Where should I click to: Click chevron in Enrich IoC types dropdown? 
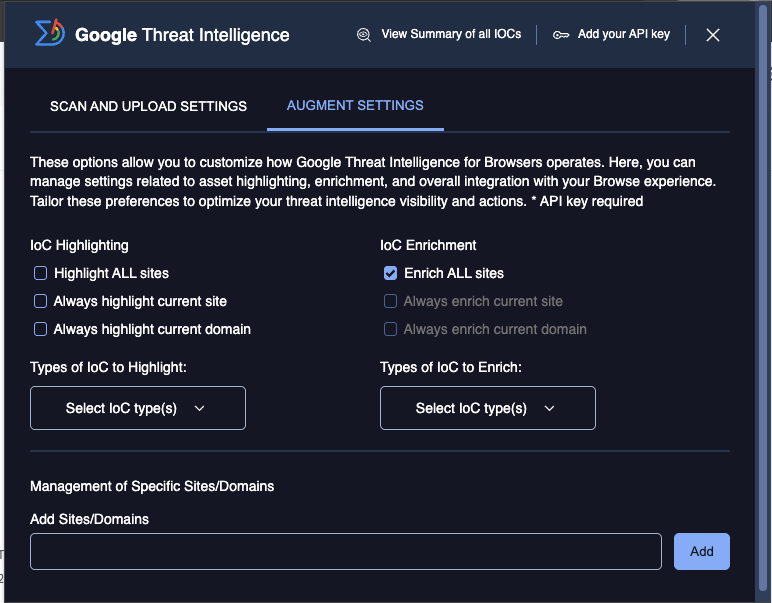pyautogui.click(x=549, y=408)
